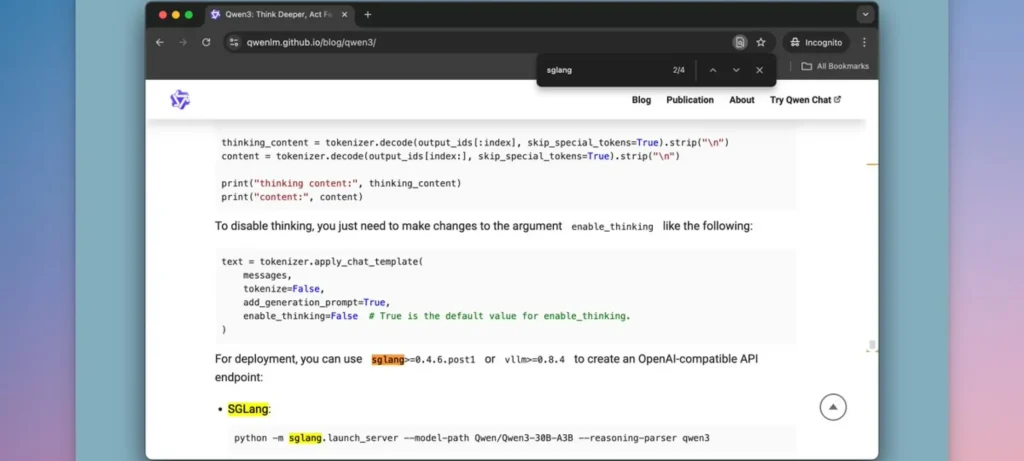Select the Qwen3: Think Deeper tab
The height and width of the screenshot is (461, 1024).
click(280, 14)
